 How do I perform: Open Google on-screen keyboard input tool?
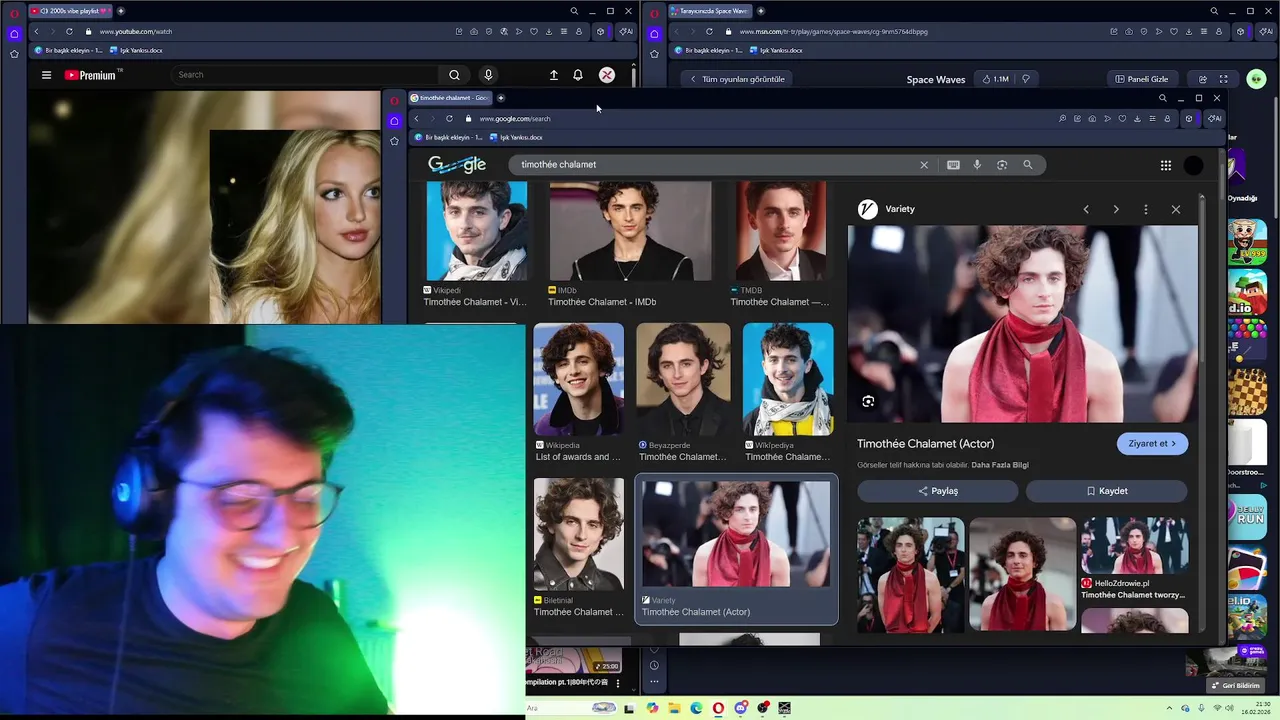pos(953,165)
